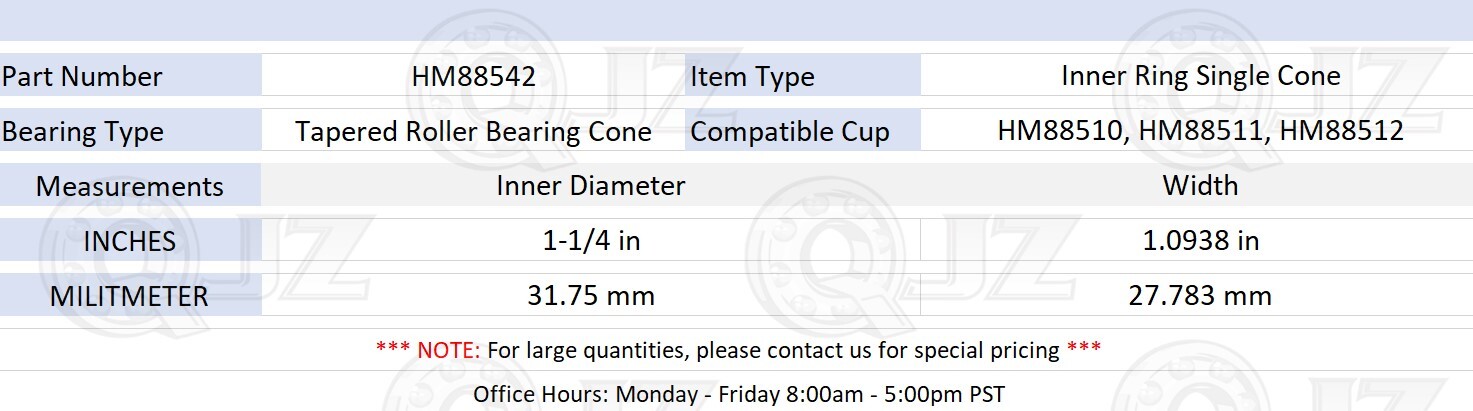Screen dimensions: 1473x411
Task: Select the 1.0938 in width value
Action: pos(1200,241)
